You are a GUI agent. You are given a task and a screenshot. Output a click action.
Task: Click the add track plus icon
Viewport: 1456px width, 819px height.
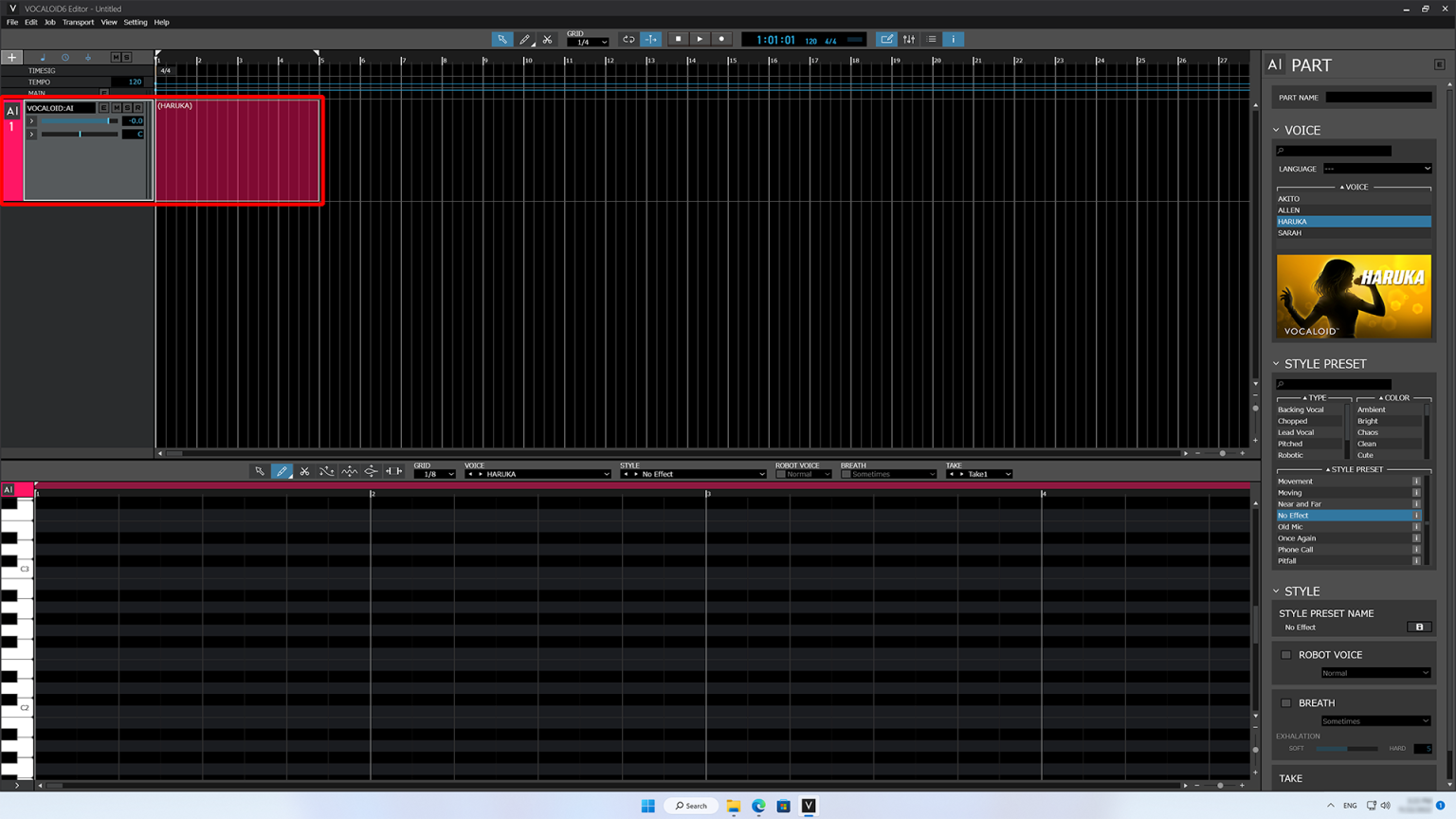(x=11, y=57)
